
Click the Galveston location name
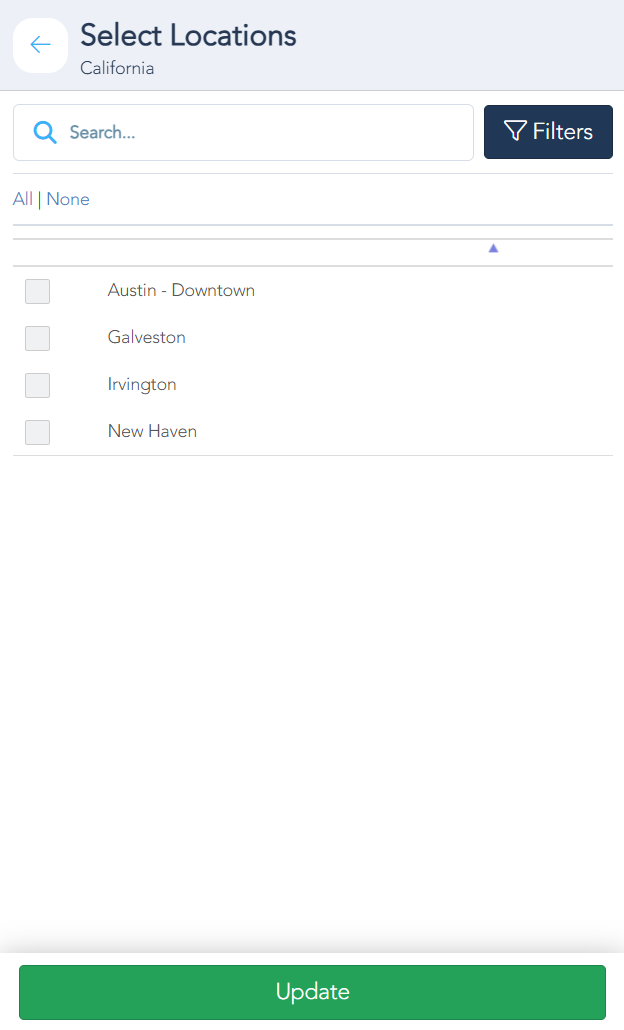tap(147, 337)
